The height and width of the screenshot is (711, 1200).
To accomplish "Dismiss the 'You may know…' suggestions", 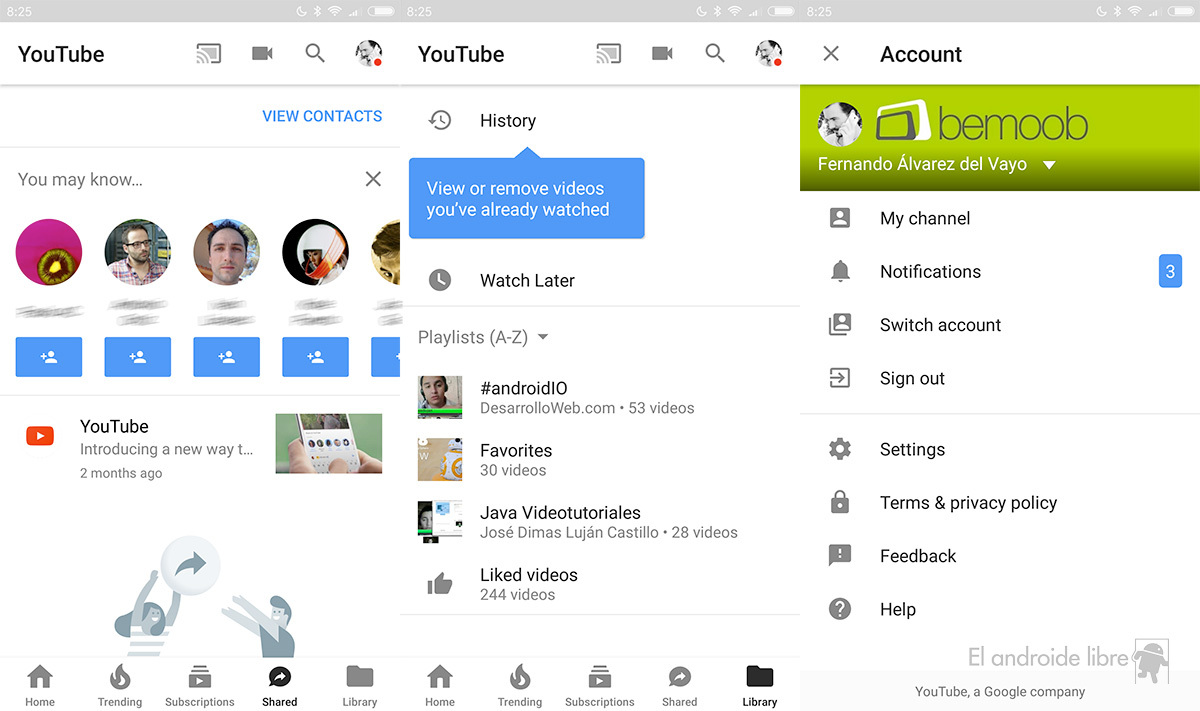I will [373, 179].
